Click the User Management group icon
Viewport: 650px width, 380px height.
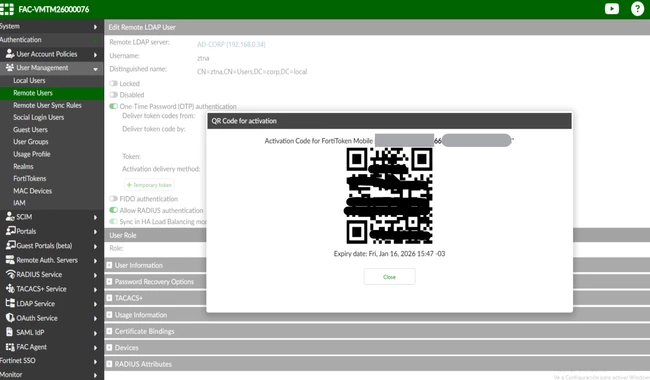tap(10, 67)
